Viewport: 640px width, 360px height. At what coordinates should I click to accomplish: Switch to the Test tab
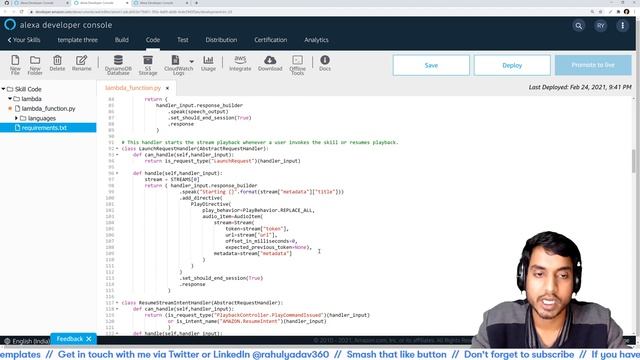point(183,40)
